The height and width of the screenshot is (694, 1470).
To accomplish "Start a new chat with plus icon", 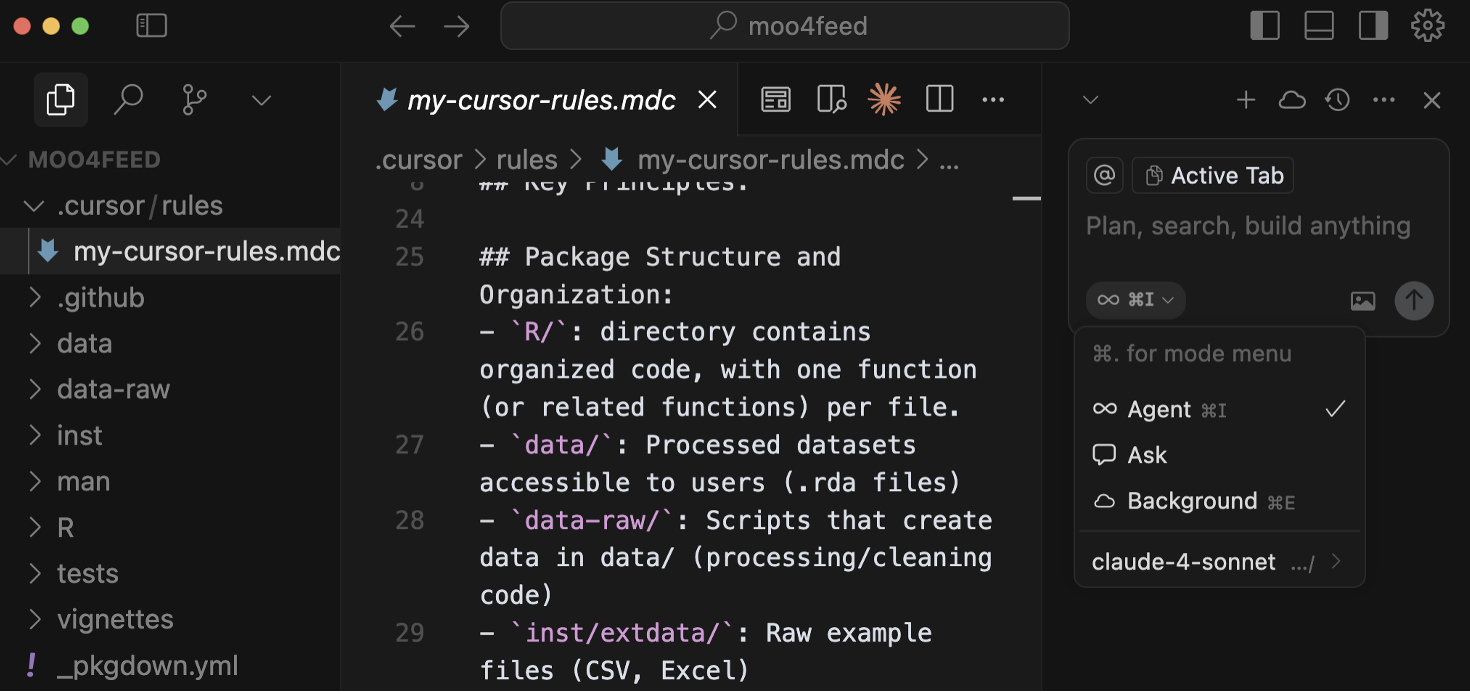I will [x=1246, y=100].
